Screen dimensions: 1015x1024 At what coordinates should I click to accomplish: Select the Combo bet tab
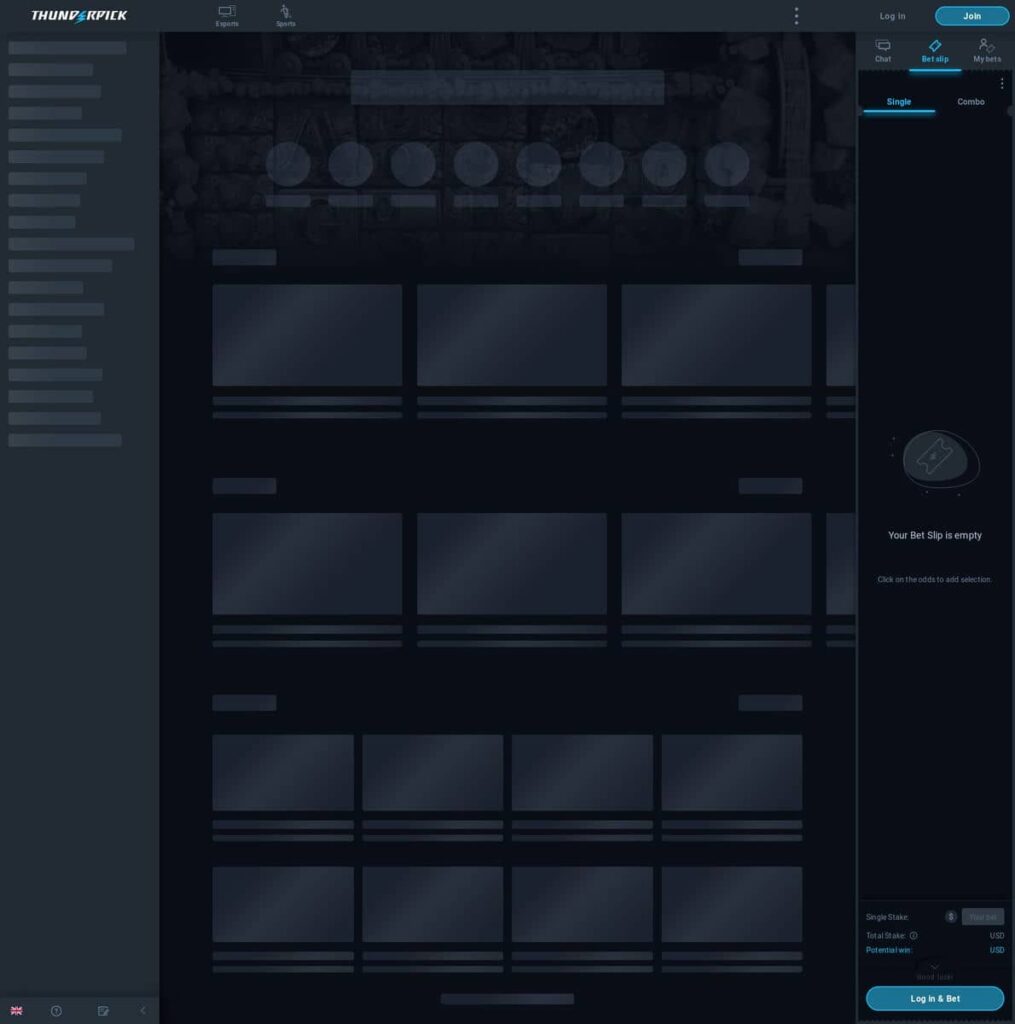pyautogui.click(x=971, y=102)
